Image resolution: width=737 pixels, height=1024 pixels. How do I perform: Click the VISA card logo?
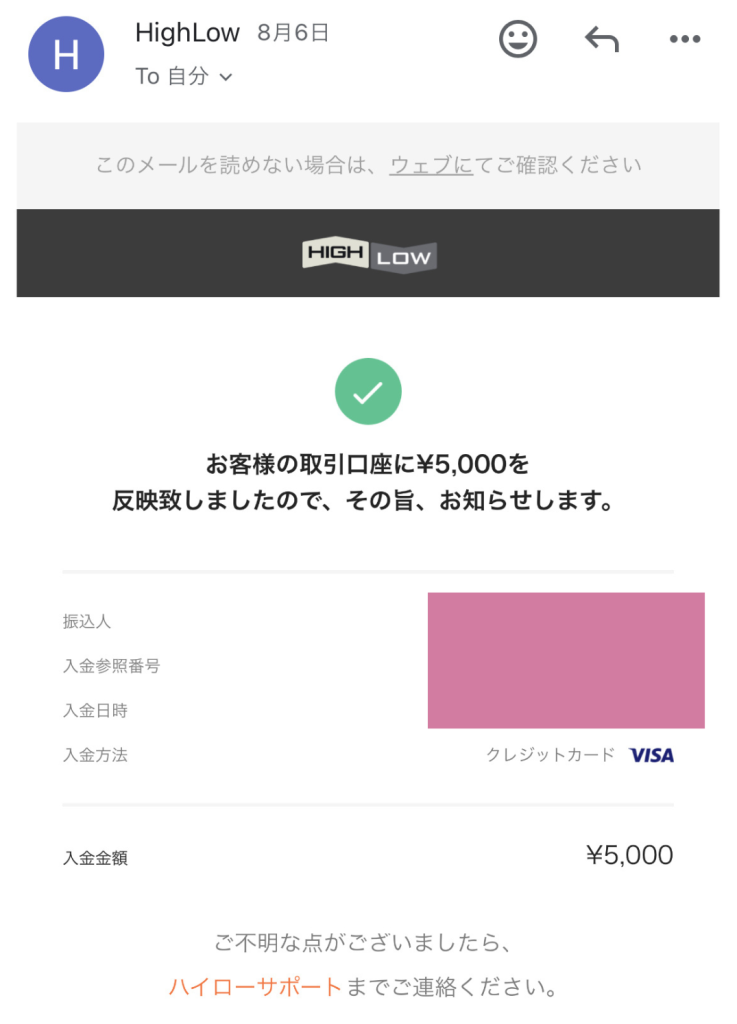652,755
